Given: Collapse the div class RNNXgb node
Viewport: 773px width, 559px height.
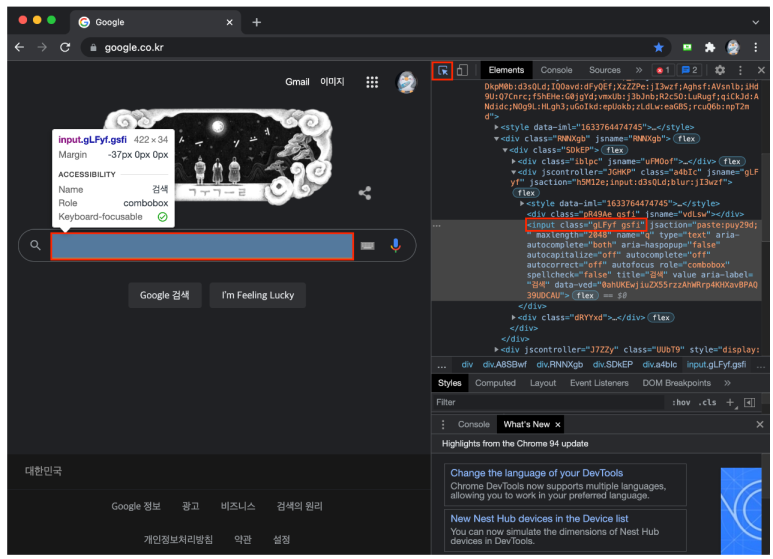Looking at the screenshot, I should [497, 139].
